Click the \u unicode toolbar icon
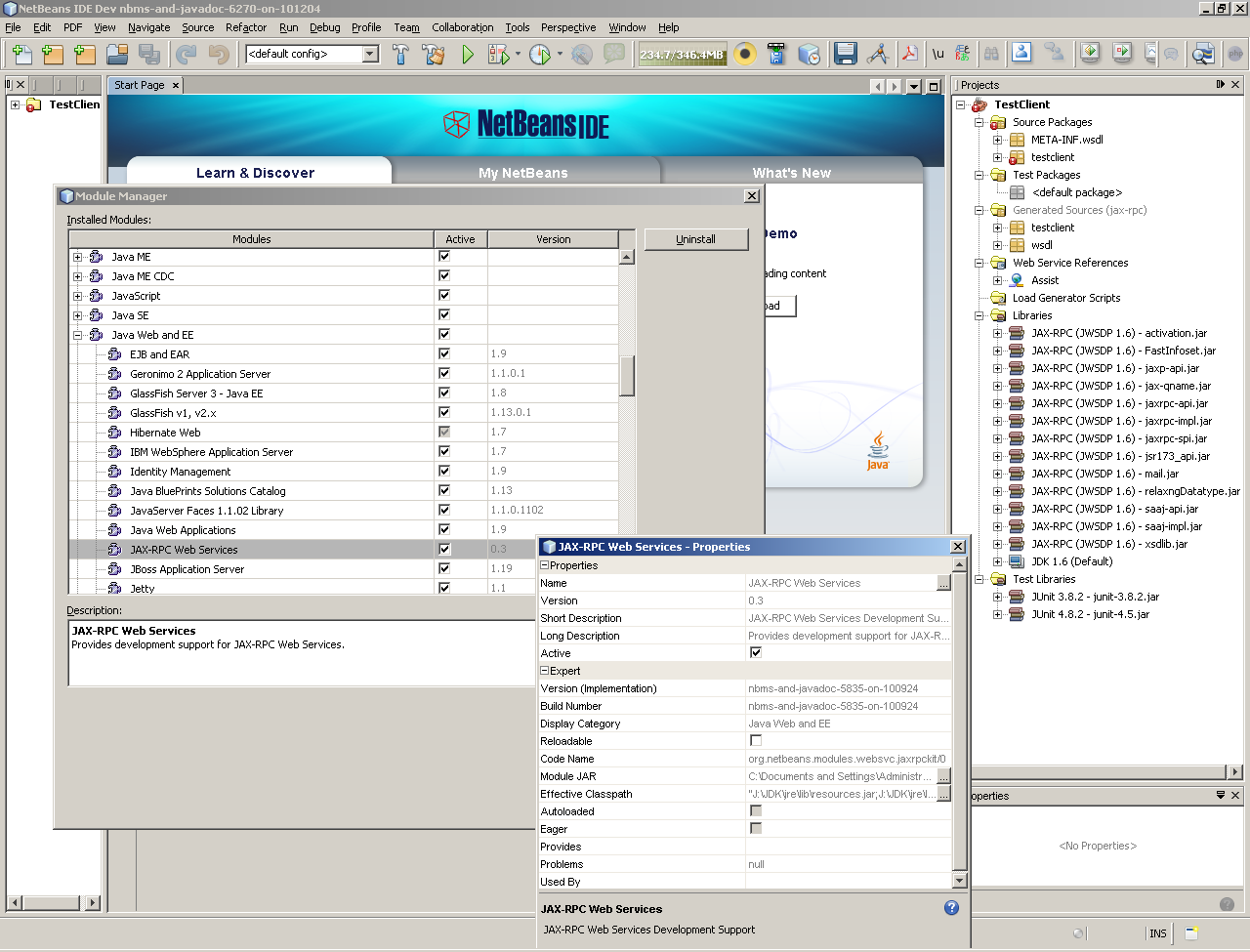Image resolution: width=1250 pixels, height=952 pixels. [937, 54]
